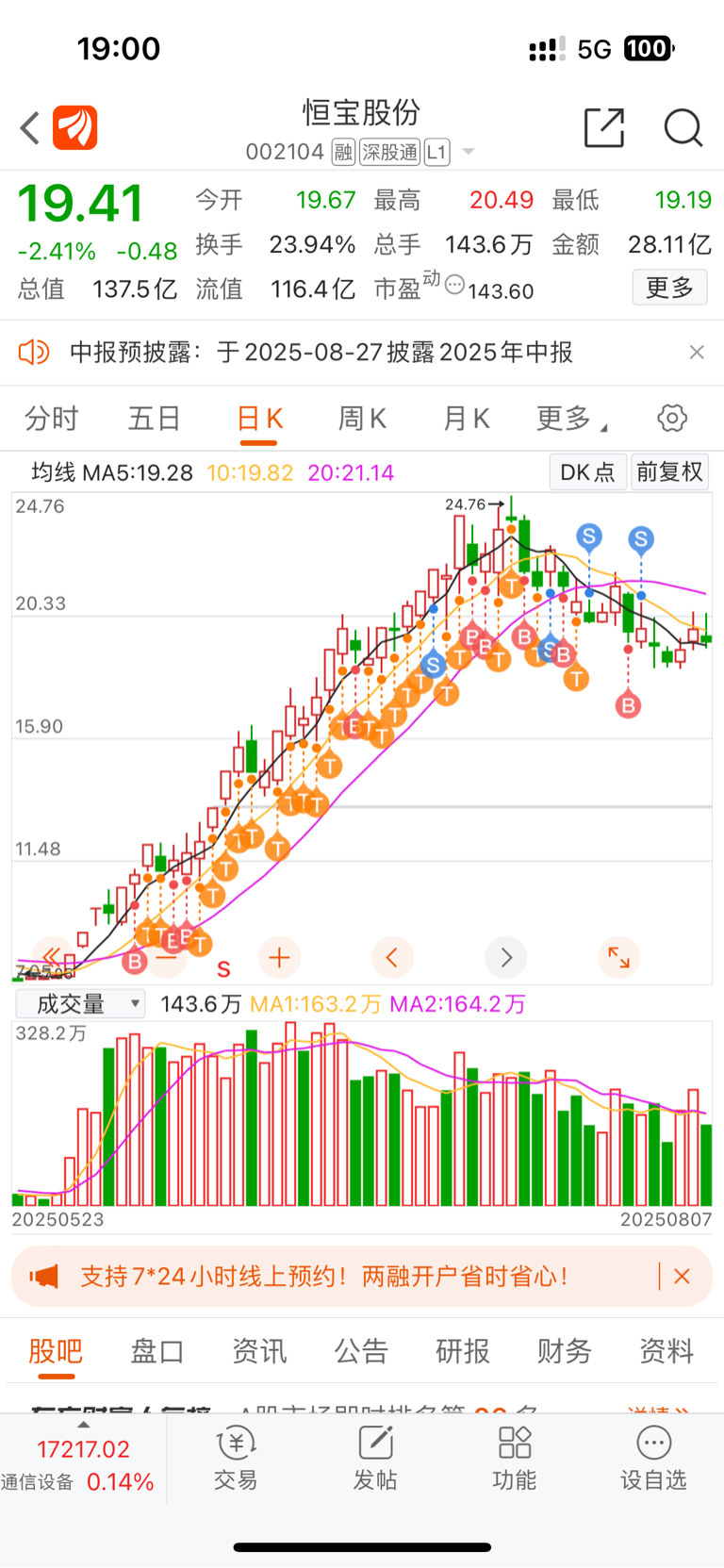Open search with the magnifier icon
Viewport: 724px width, 1568px height.
coord(683,128)
